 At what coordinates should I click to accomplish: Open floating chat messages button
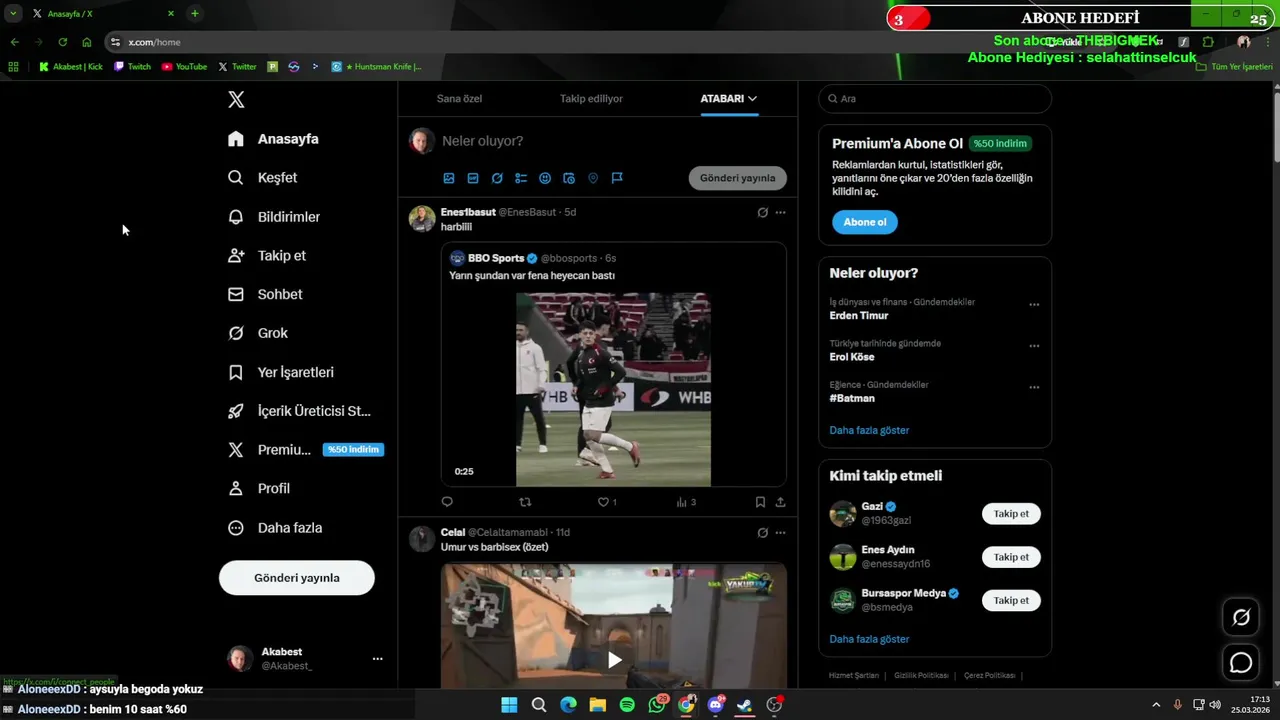(x=1241, y=662)
